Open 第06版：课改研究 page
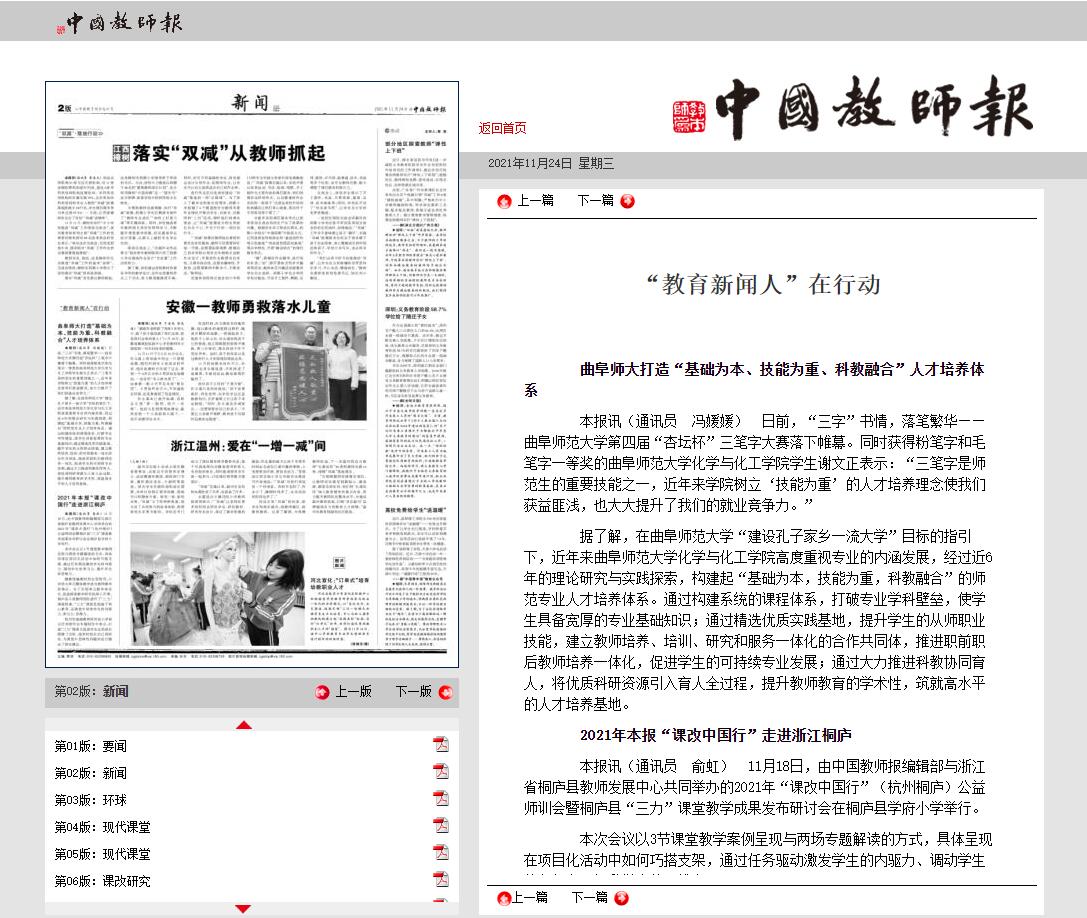The image size is (1087, 918). tap(102, 881)
